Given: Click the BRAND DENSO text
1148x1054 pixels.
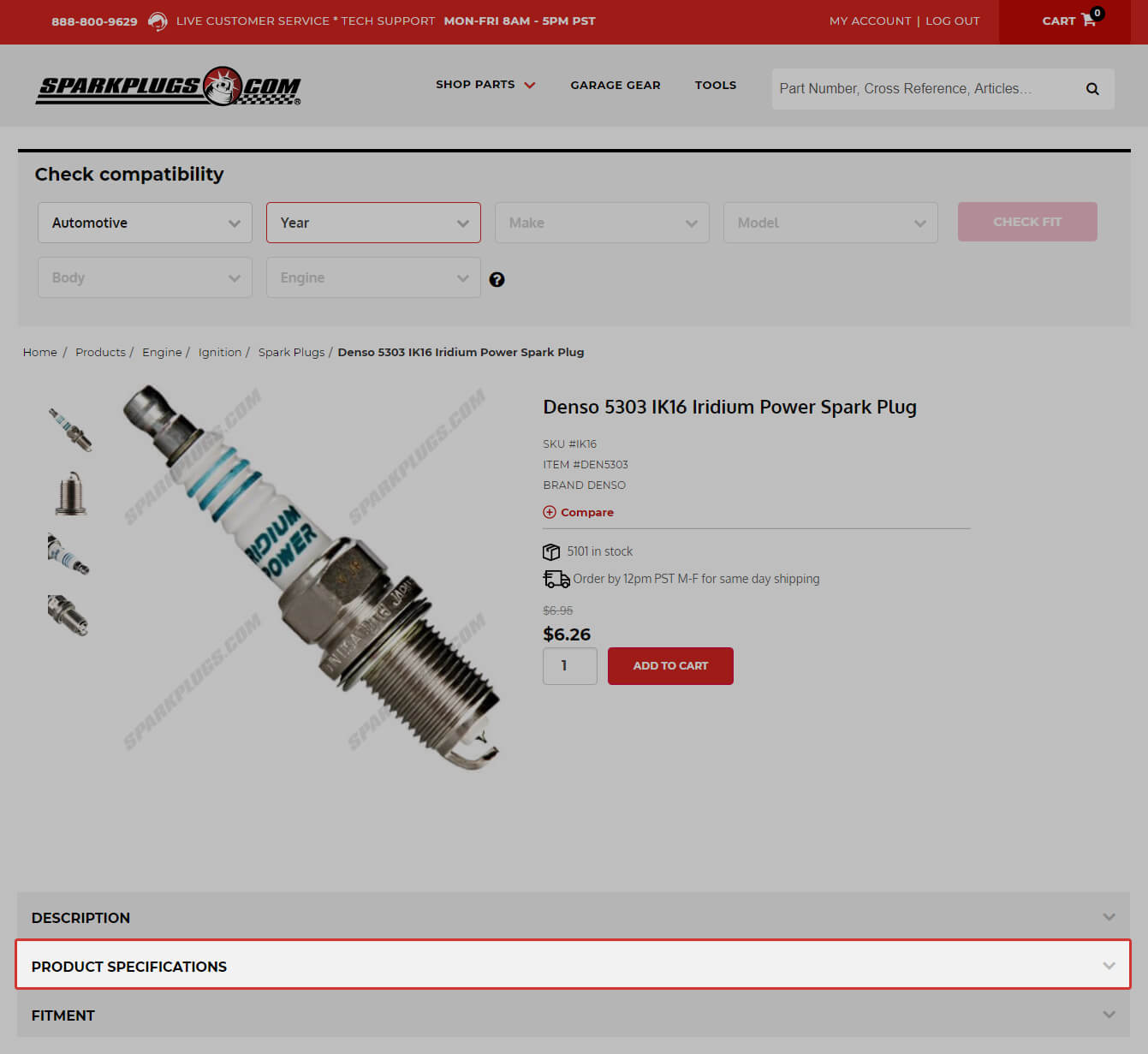Looking at the screenshot, I should [x=585, y=485].
